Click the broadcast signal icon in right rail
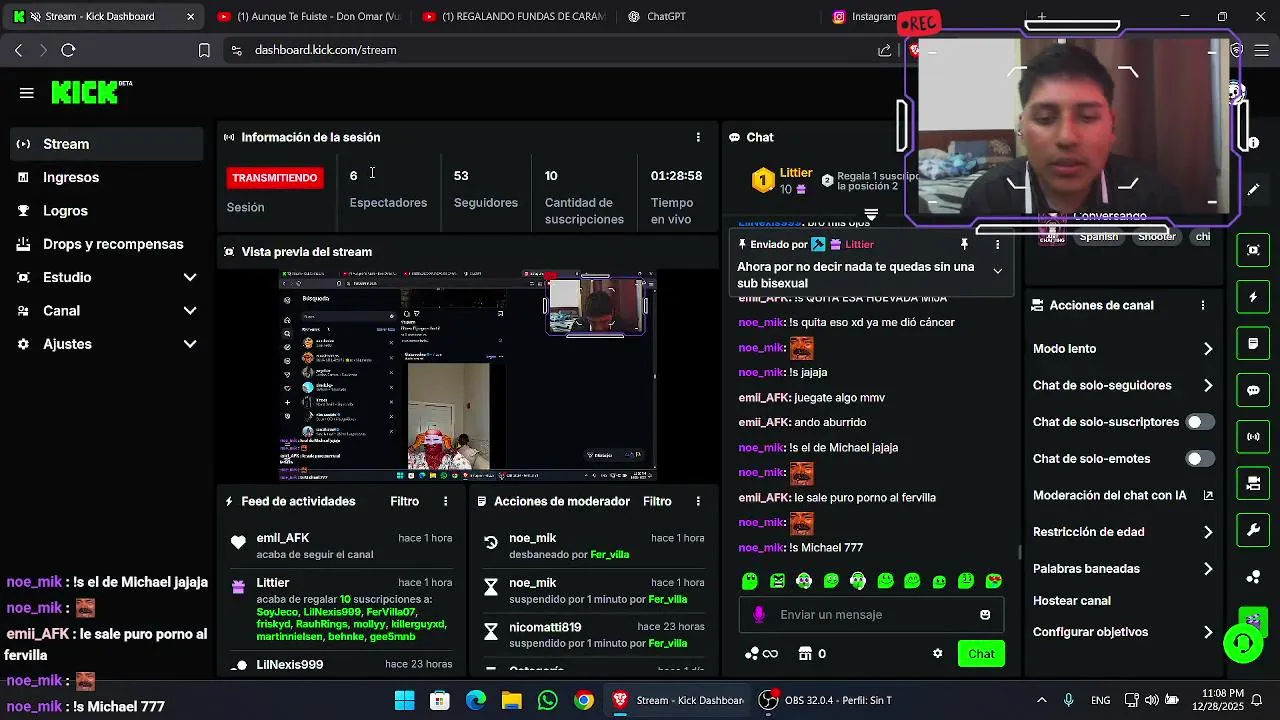This screenshot has height=720, width=1280. pos(1253,437)
